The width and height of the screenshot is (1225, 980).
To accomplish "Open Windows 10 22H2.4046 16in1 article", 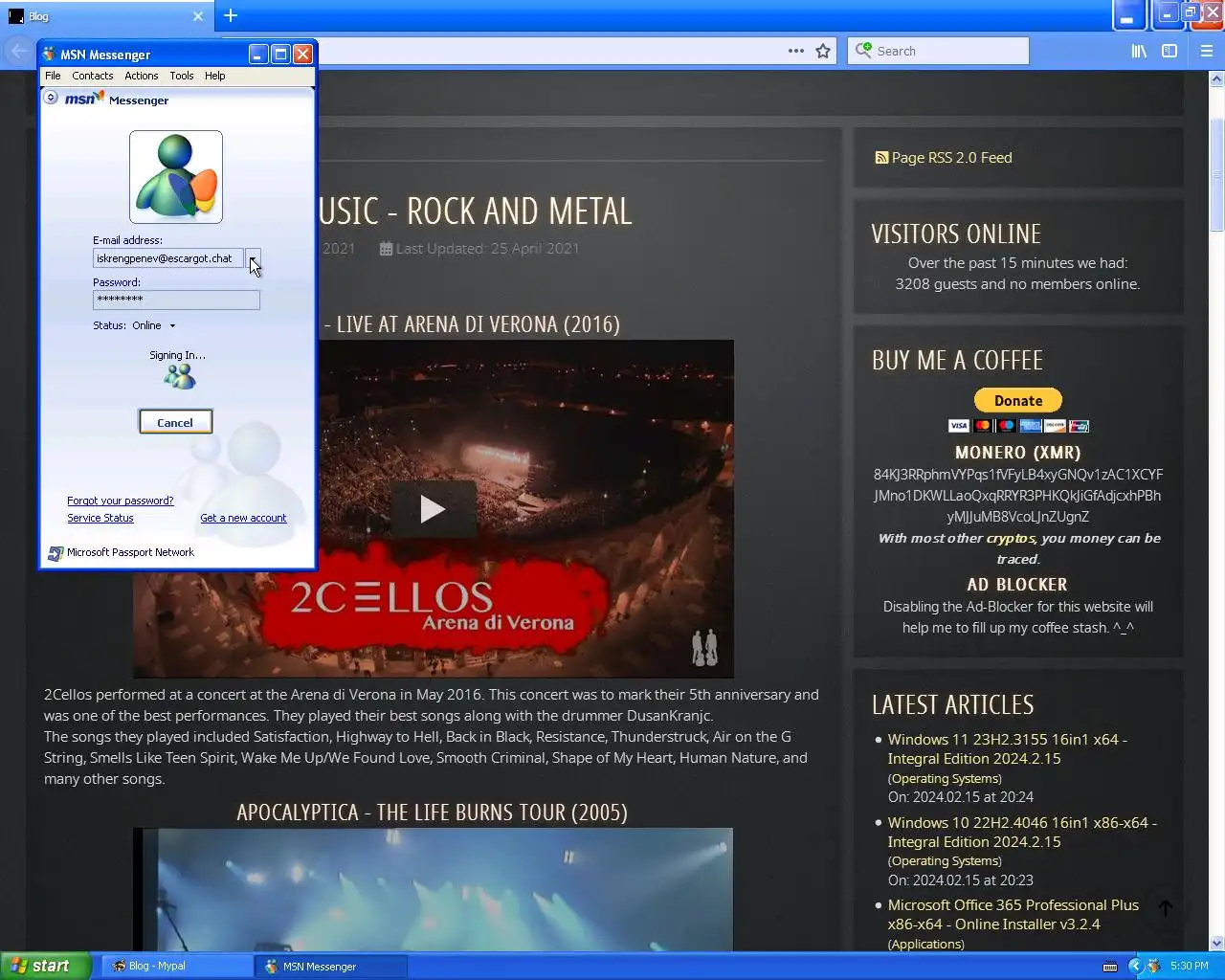I will [1022, 832].
